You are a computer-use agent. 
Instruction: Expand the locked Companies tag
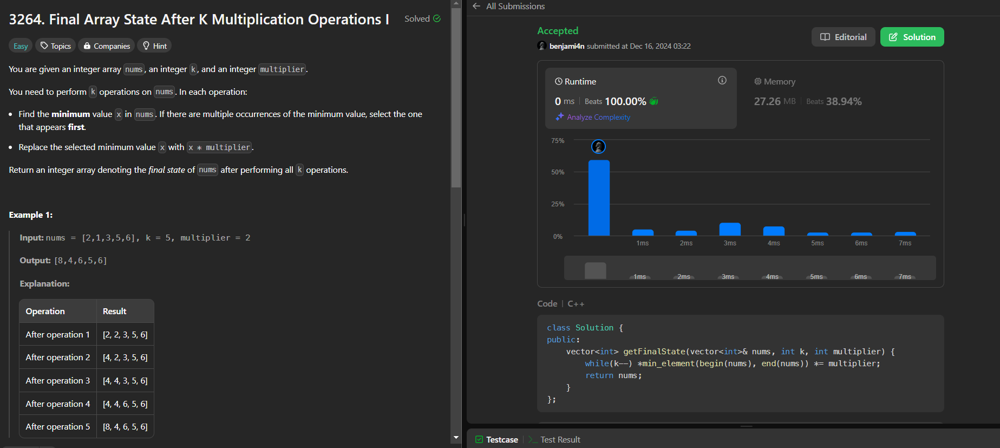point(106,46)
